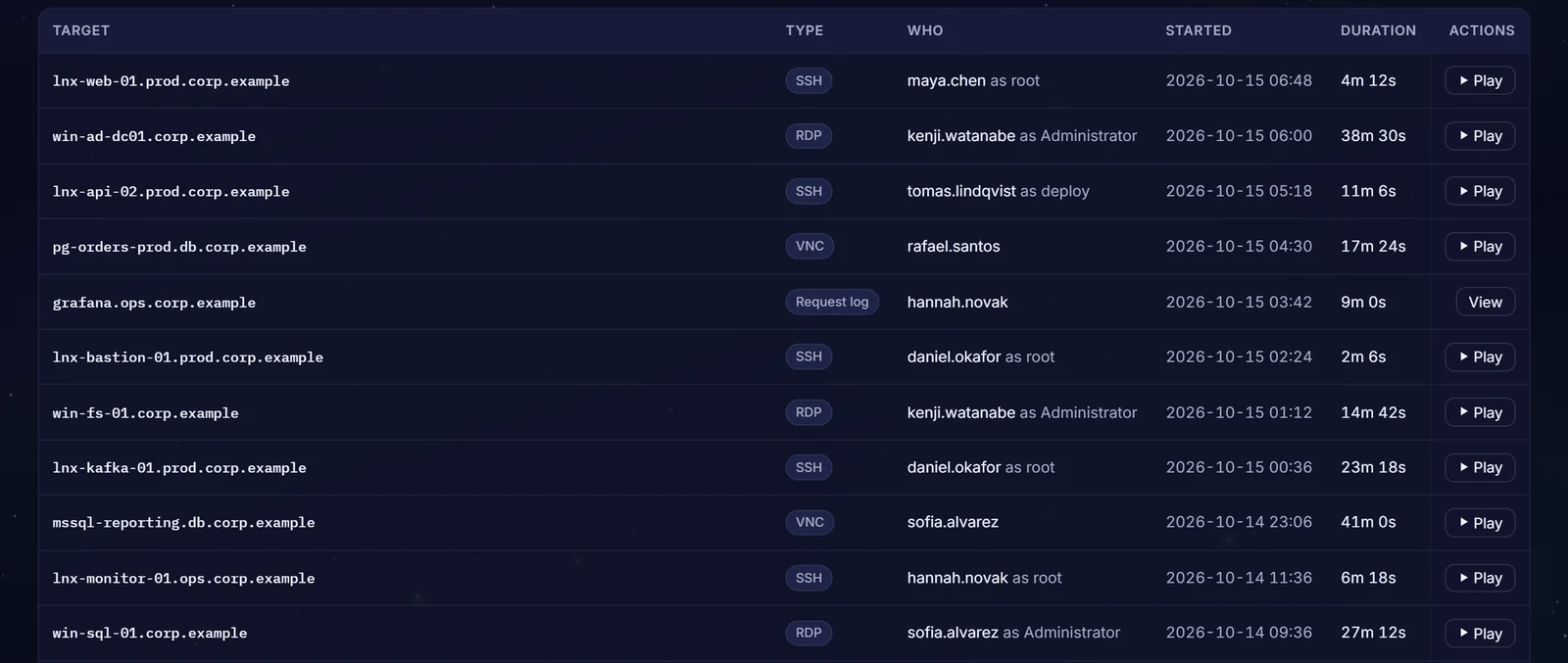This screenshot has width=1568, height=663.
Task: Click duration 23m 18s
Action: coord(1373,467)
